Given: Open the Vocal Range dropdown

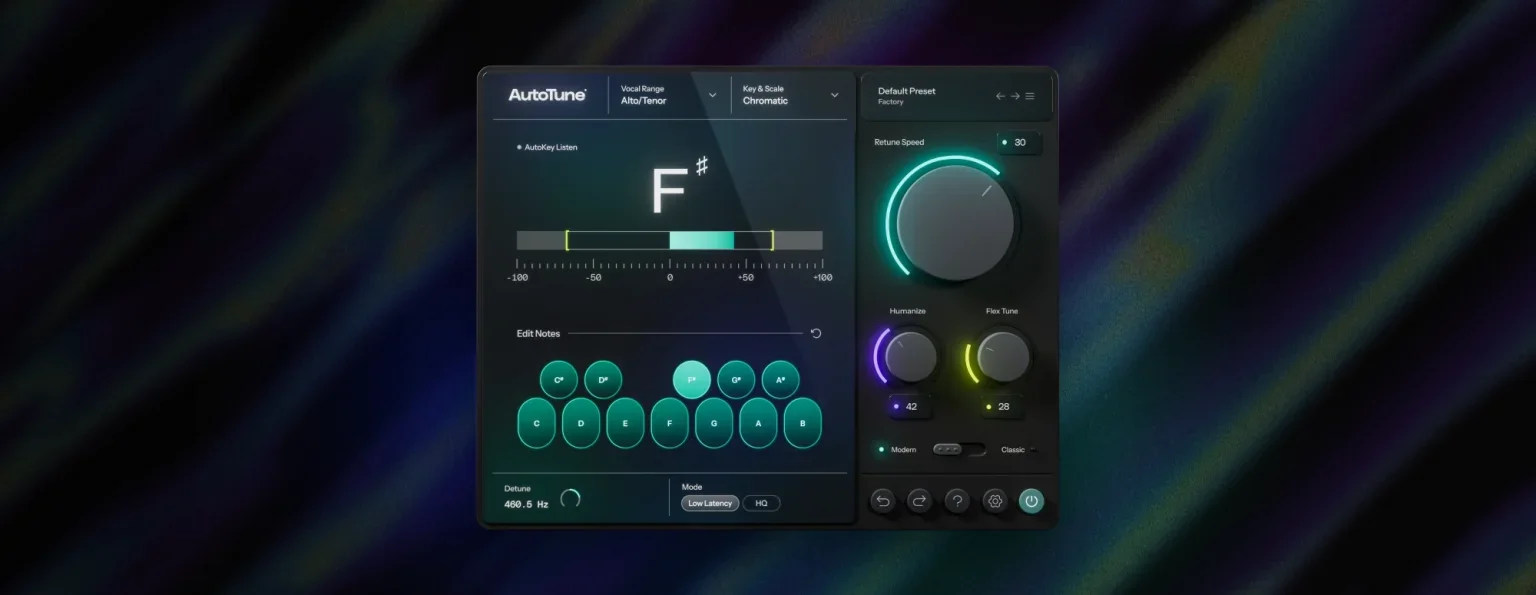Looking at the screenshot, I should pyautogui.click(x=668, y=95).
